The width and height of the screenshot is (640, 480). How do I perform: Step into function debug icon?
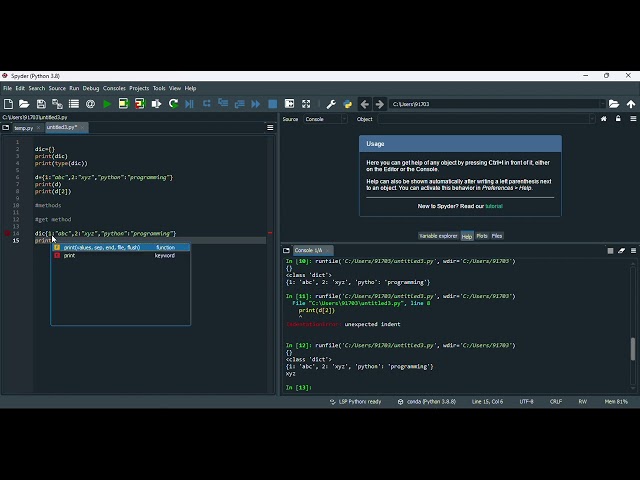coord(223,104)
